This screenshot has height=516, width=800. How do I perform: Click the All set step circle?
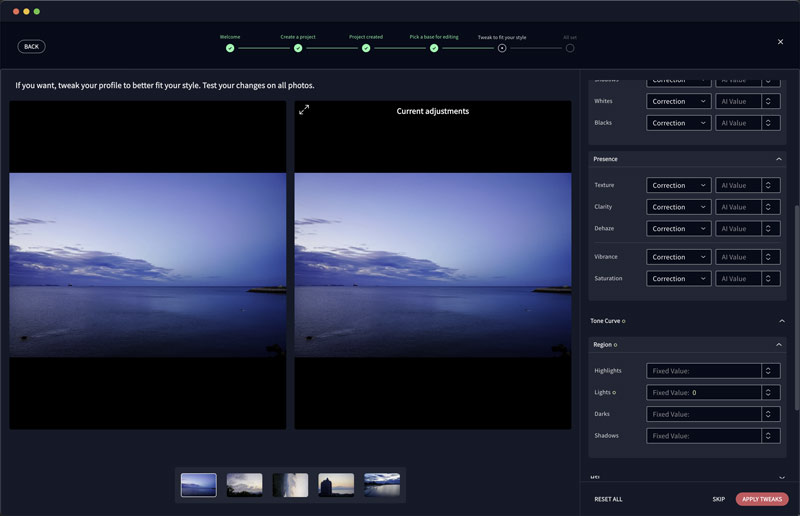tap(570, 47)
